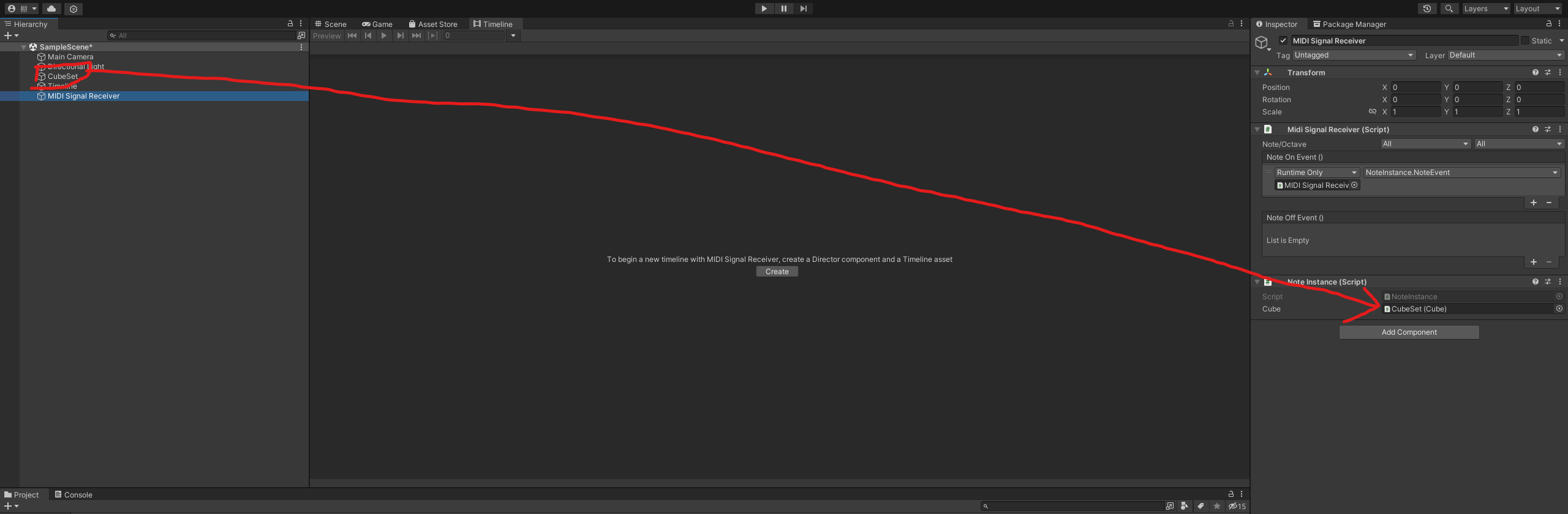1568x514 pixels.
Task: Open the Runtime Only dropdown
Action: click(1317, 173)
